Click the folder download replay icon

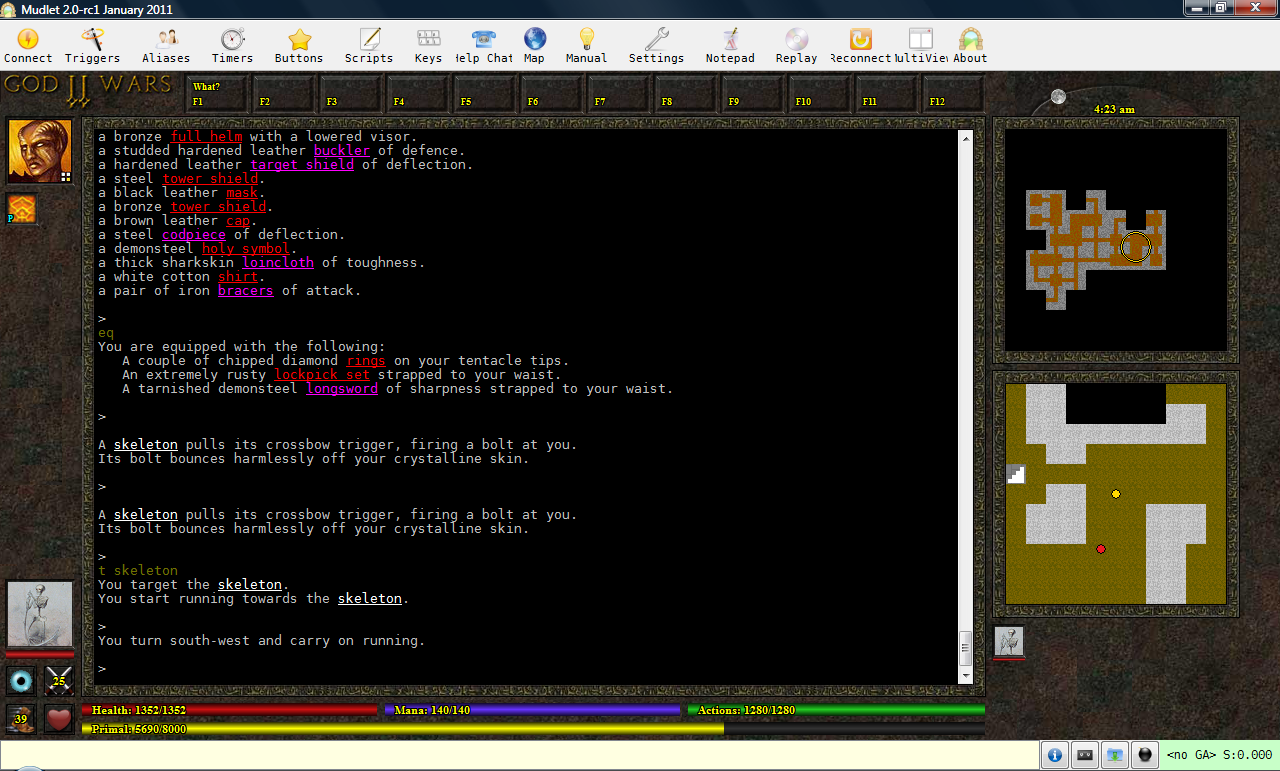[1115, 755]
